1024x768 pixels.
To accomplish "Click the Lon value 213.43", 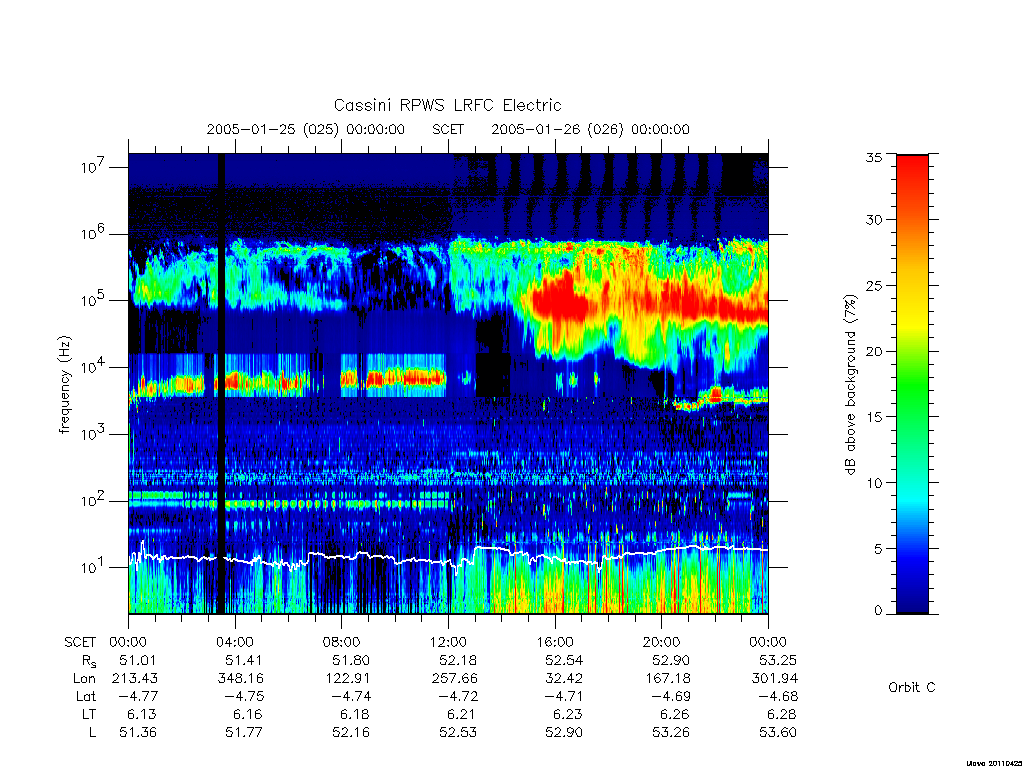I will coord(135,679).
